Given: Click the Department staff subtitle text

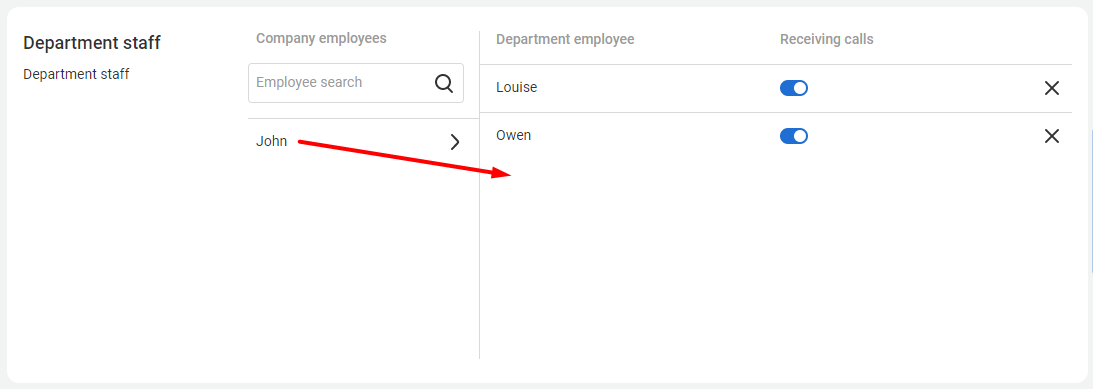Looking at the screenshot, I should coord(76,74).
